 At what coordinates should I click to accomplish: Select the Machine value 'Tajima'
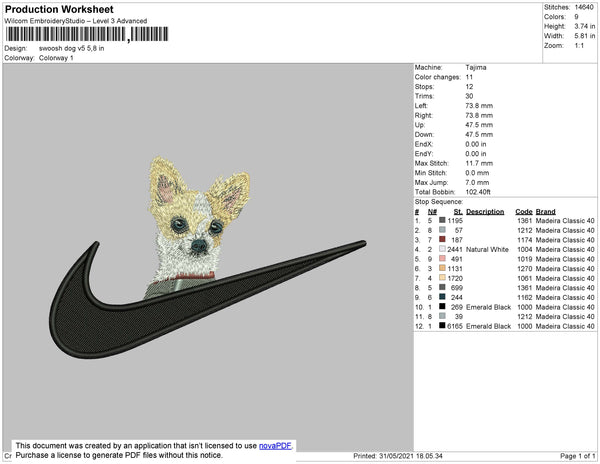click(476, 67)
